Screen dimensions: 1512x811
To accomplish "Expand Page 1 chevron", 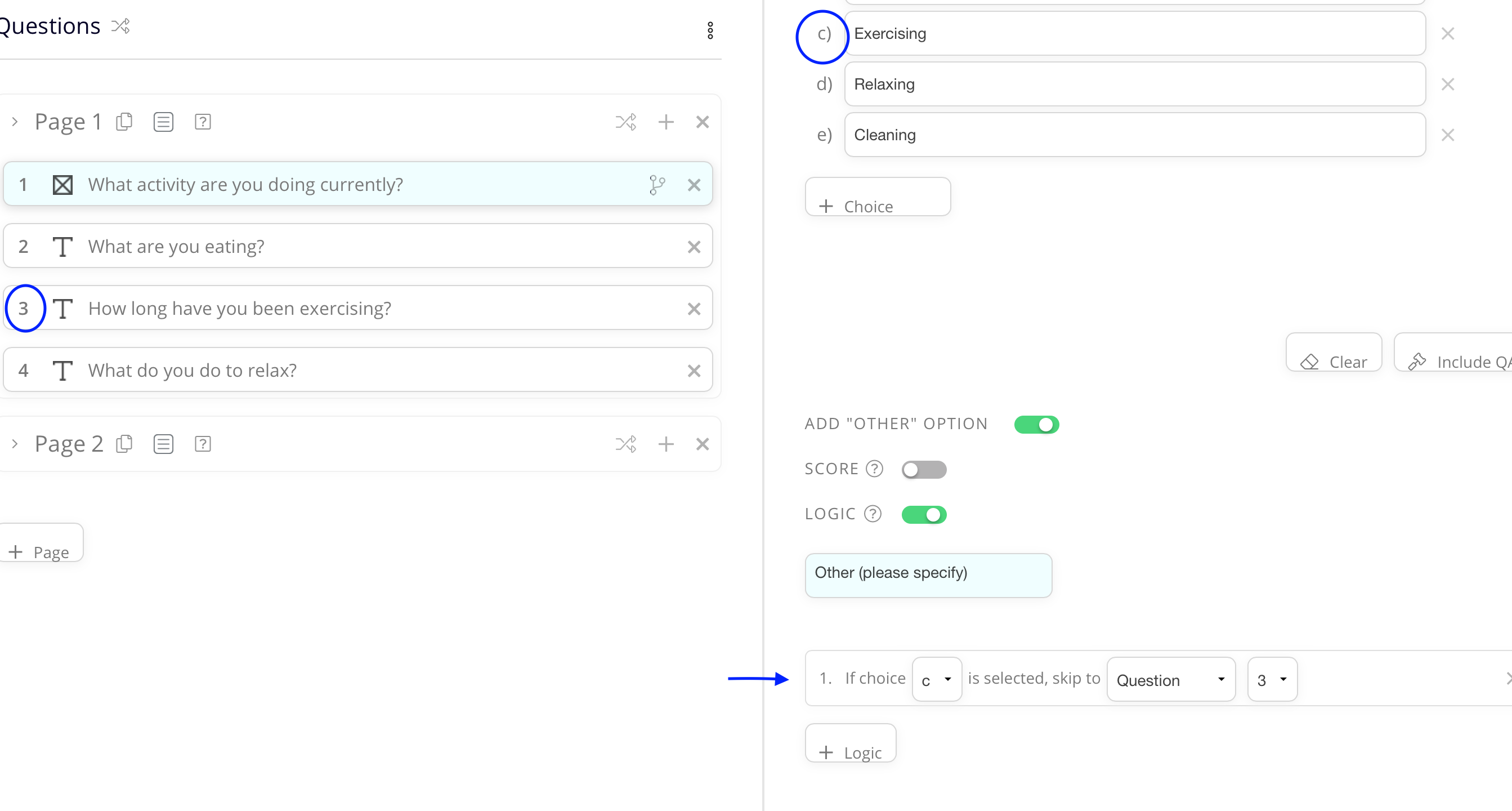I will click(x=15, y=122).
